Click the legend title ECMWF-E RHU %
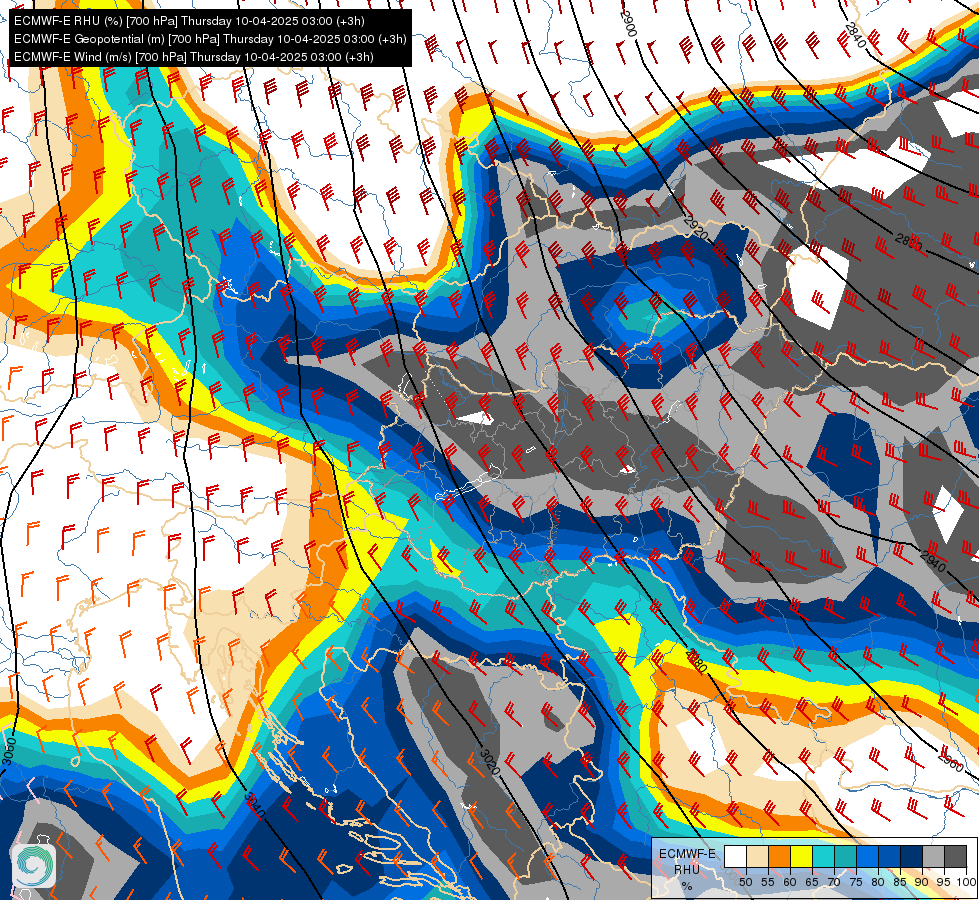The height and width of the screenshot is (900, 979). tap(687, 869)
